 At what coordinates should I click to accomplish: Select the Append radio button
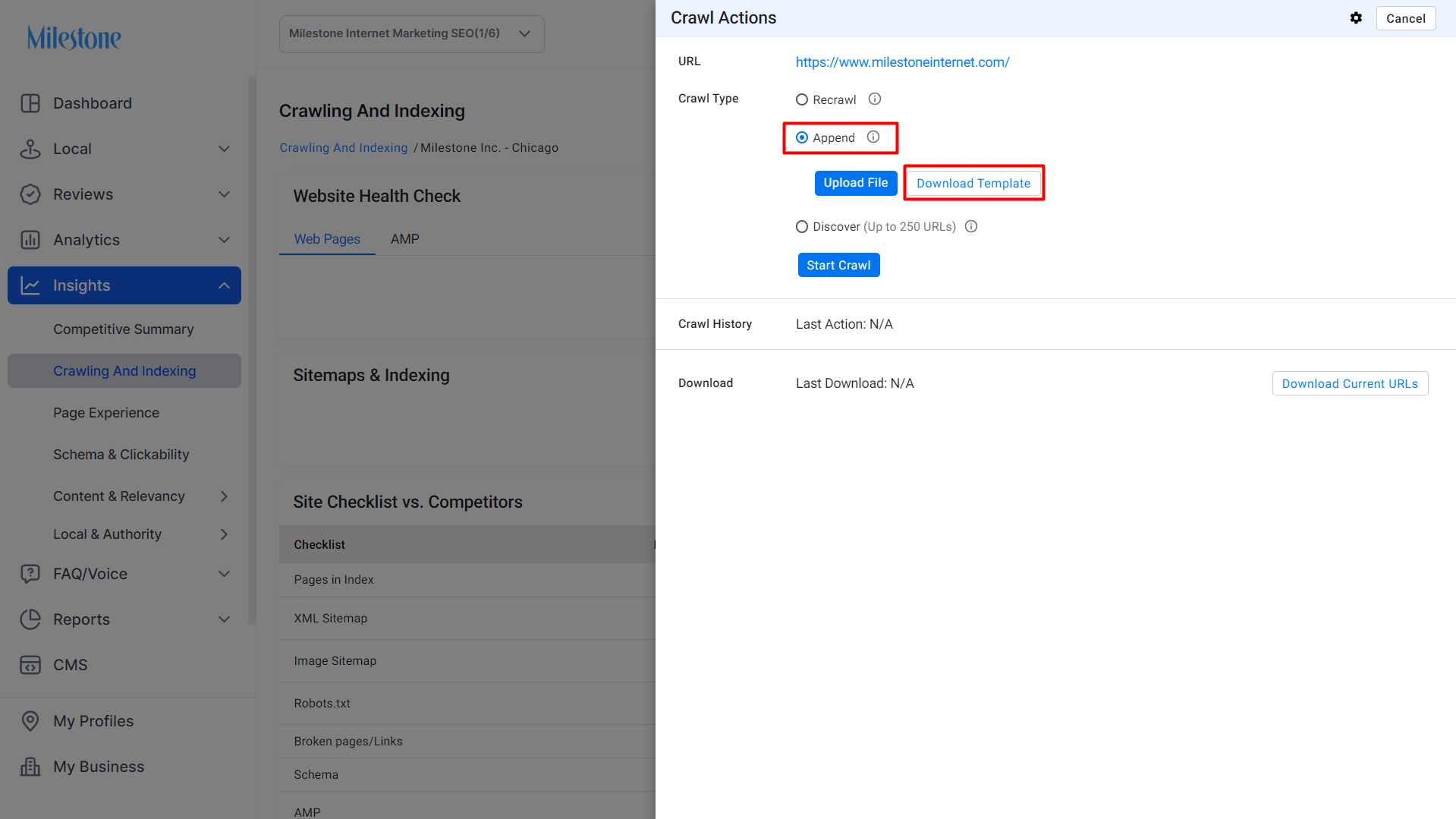coord(802,137)
